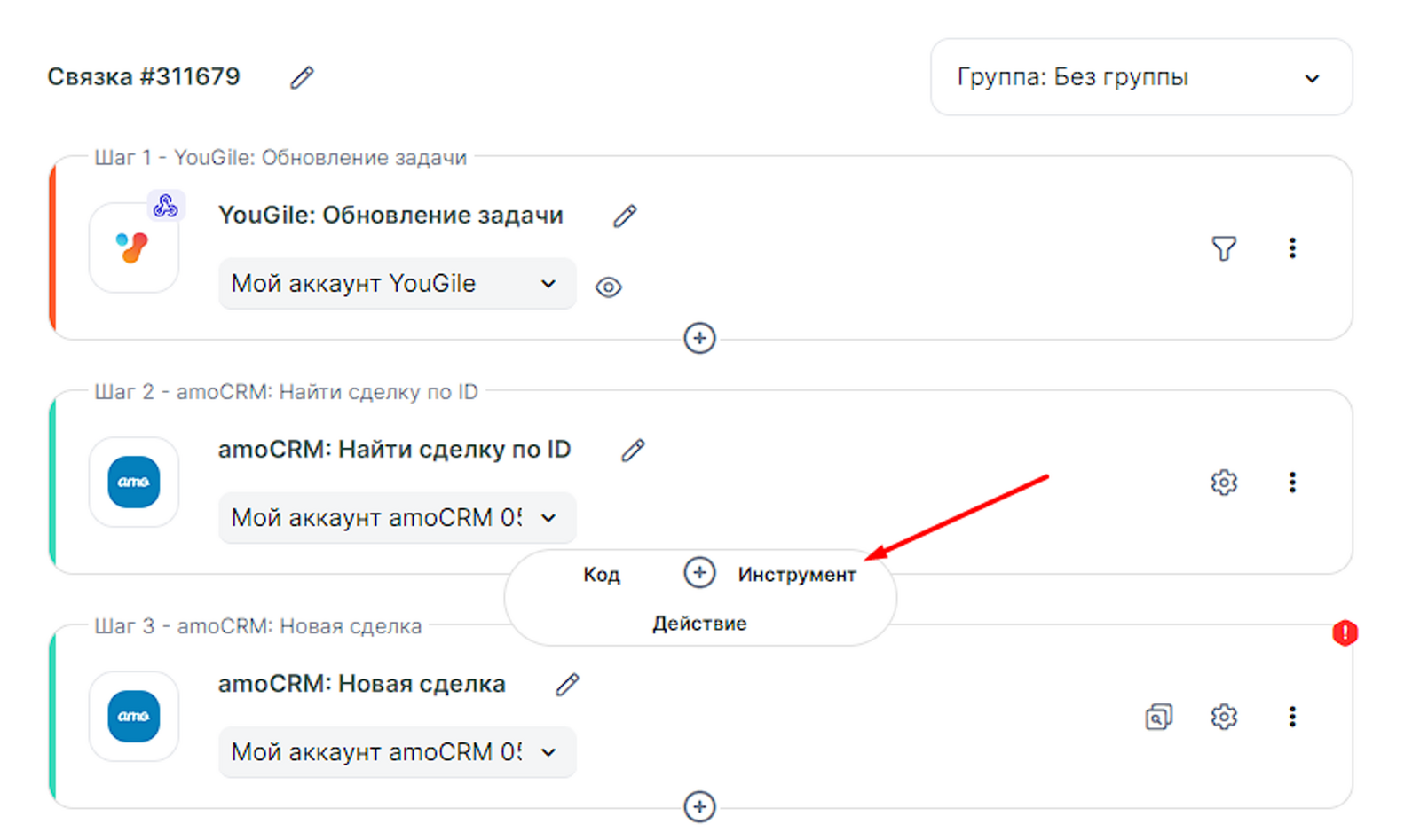
Task: Choose Инструмент from the add-step popup
Action: tap(796, 575)
